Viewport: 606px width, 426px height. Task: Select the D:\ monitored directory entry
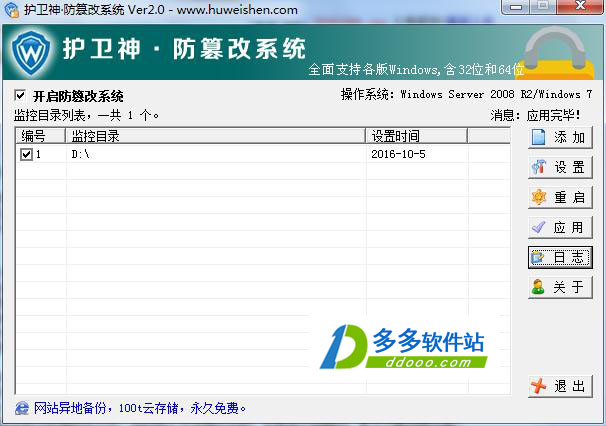click(x=80, y=154)
